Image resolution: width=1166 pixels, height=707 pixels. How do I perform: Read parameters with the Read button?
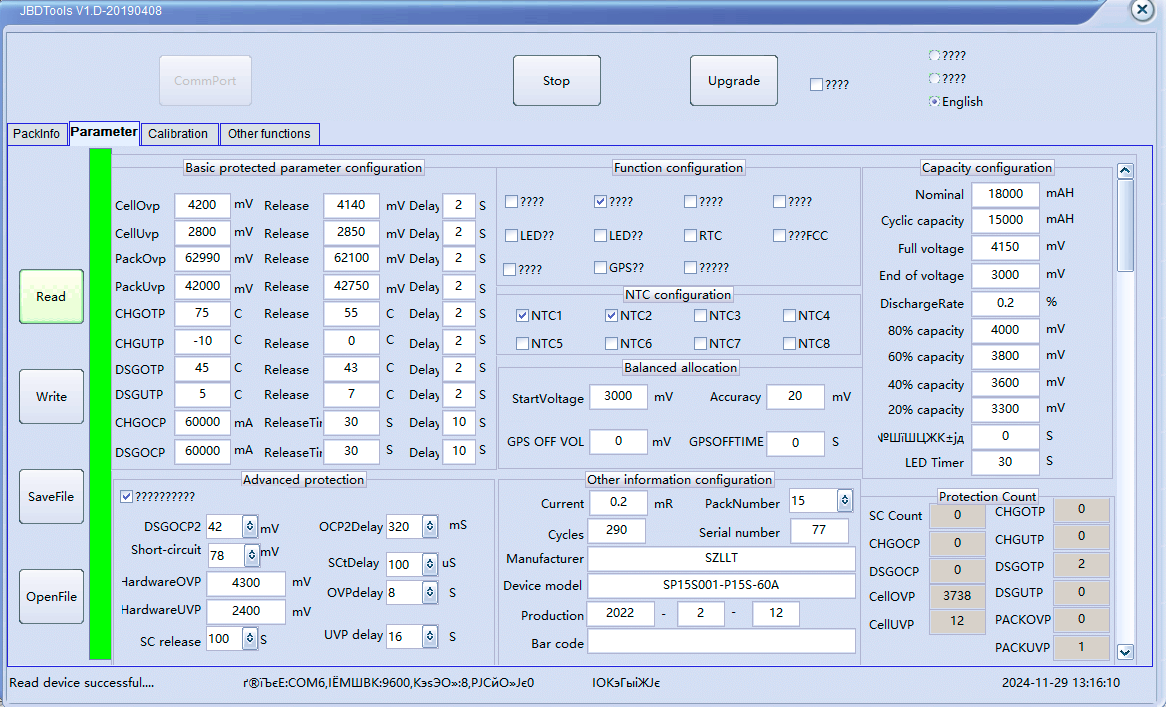click(x=51, y=297)
